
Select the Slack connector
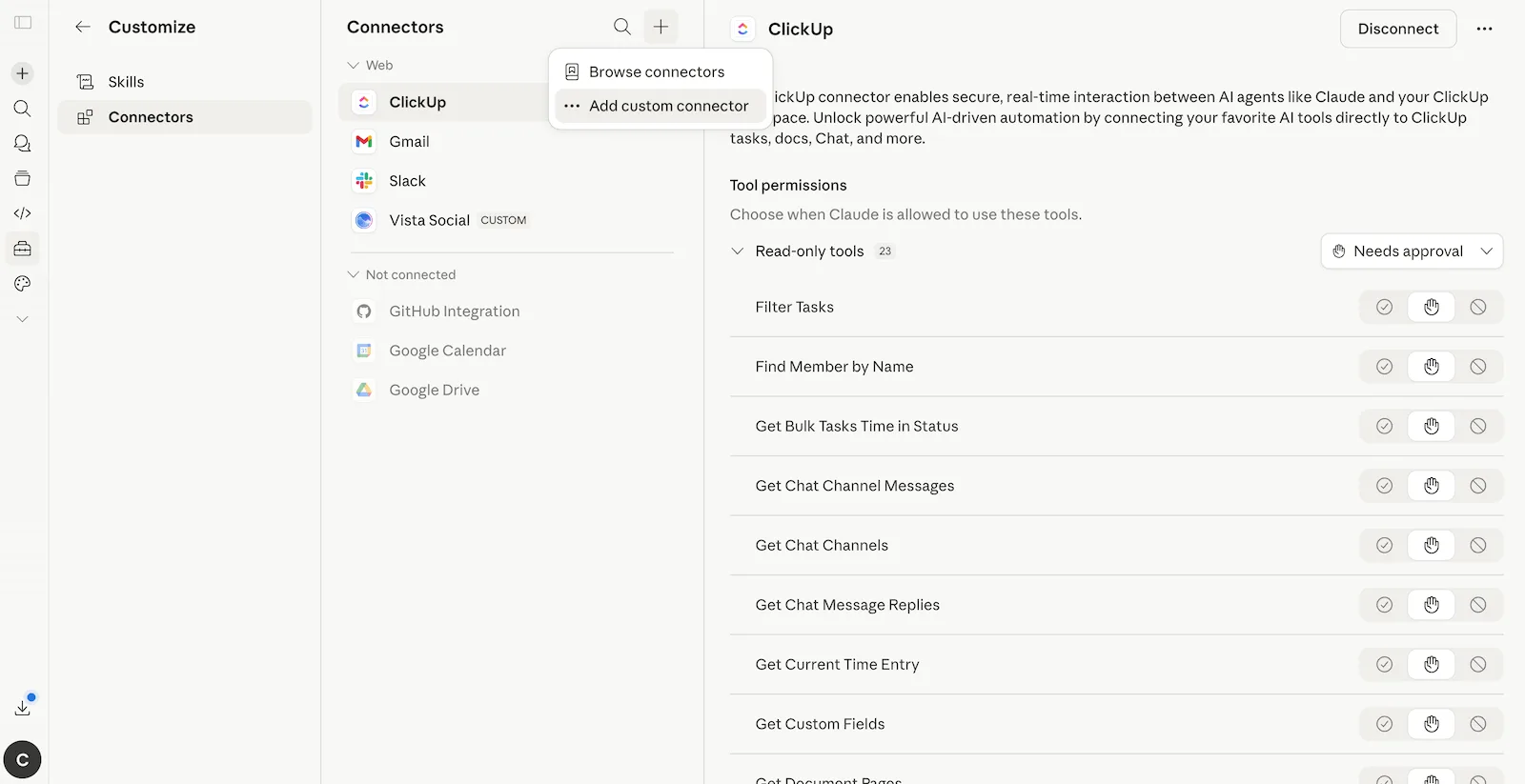click(510, 181)
